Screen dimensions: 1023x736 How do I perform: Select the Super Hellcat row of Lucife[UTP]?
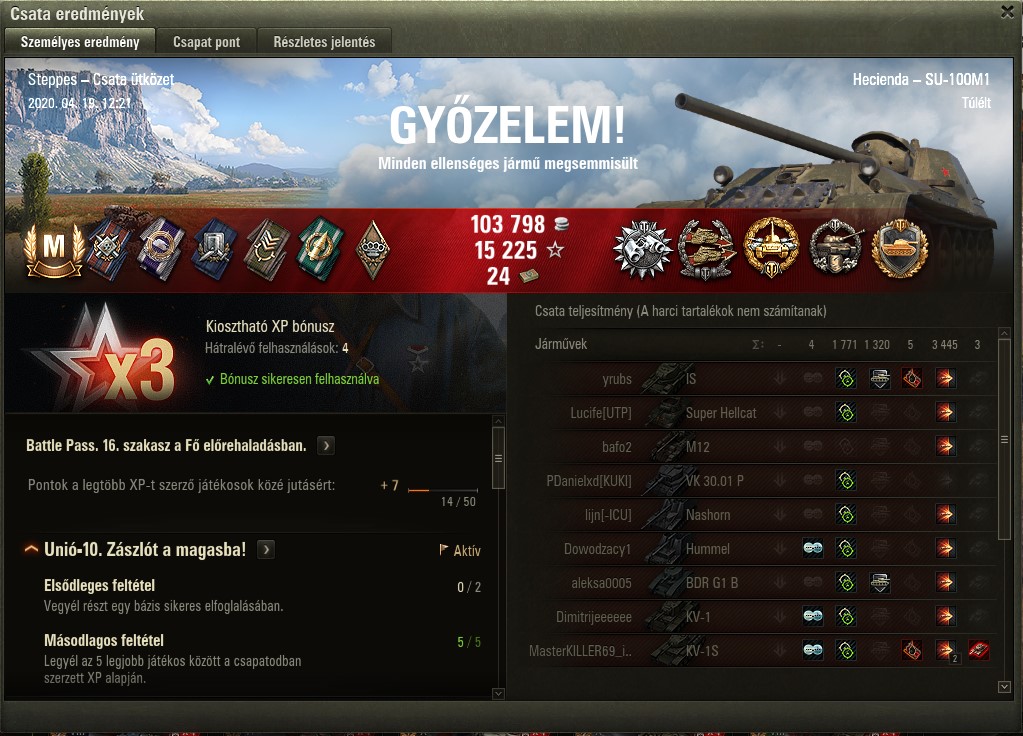[x=765, y=412]
